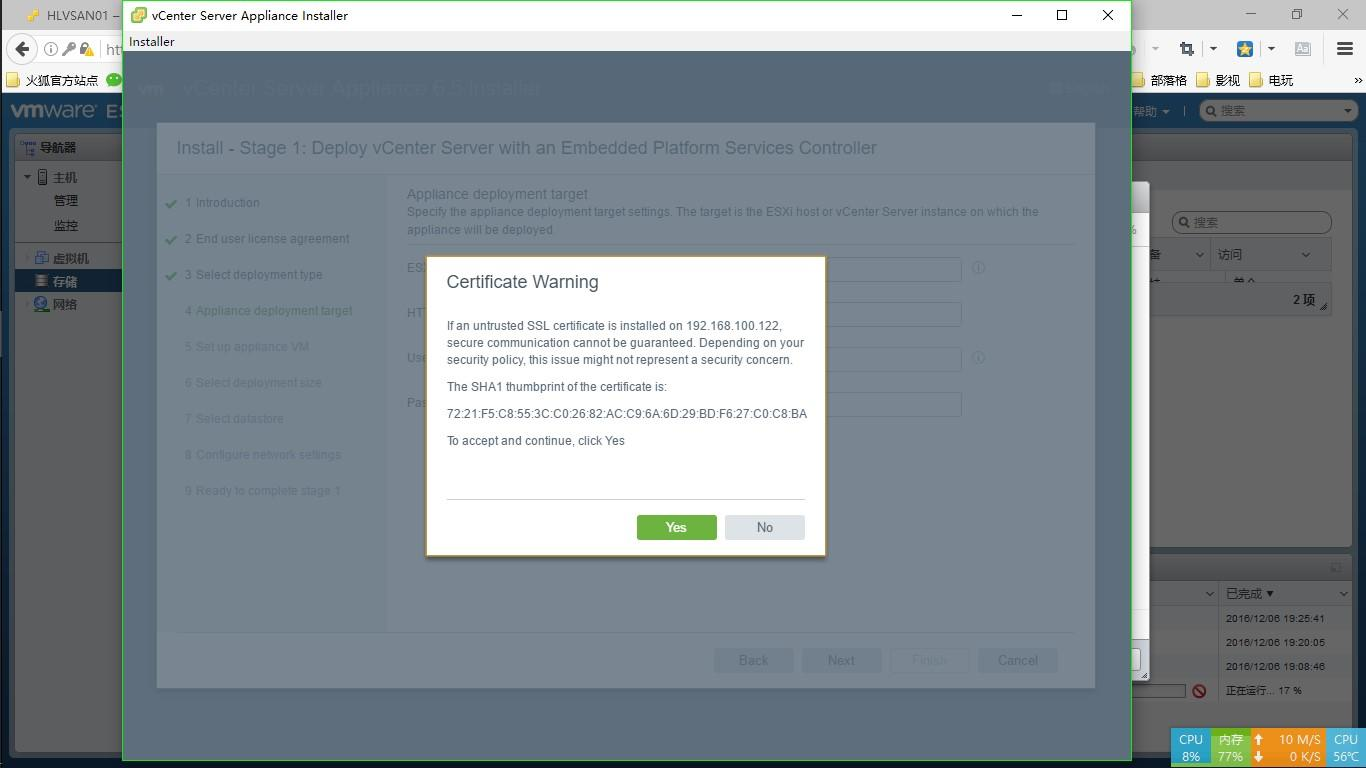This screenshot has width=1366, height=768.
Task: Click the ESXi top 搜索 search field
Action: [1277, 110]
